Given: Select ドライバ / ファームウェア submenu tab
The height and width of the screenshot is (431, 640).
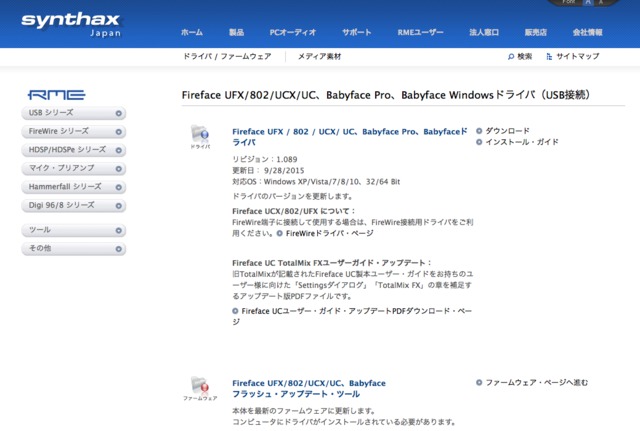Looking at the screenshot, I should [x=227, y=56].
